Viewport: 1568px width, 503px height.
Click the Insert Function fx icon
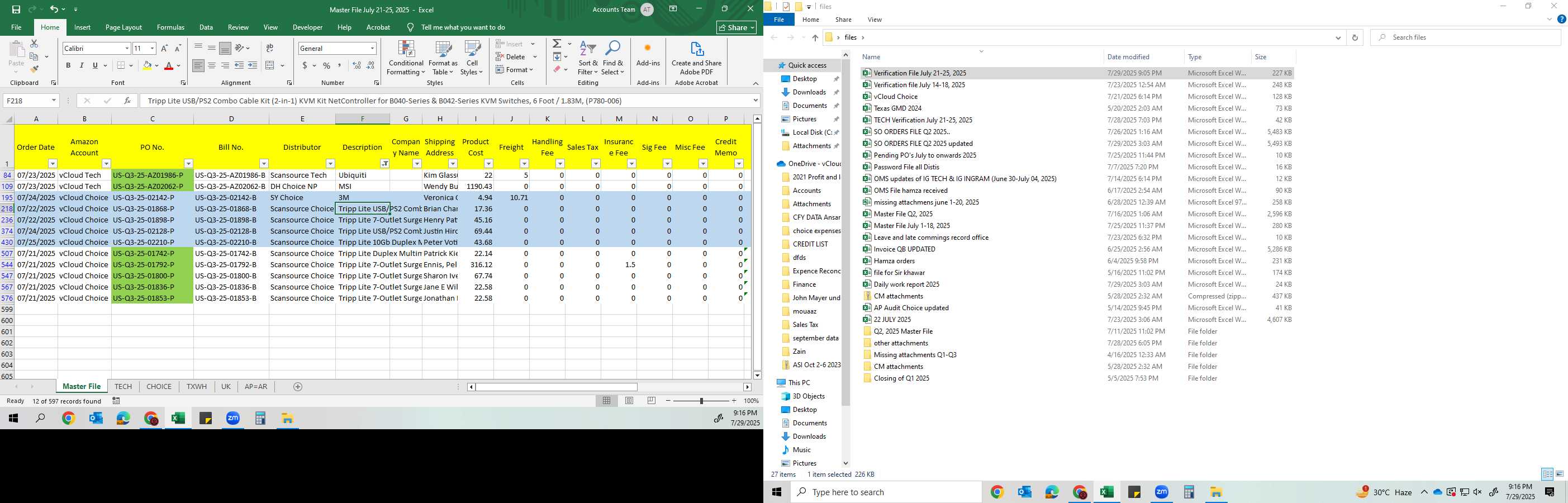[x=127, y=101]
